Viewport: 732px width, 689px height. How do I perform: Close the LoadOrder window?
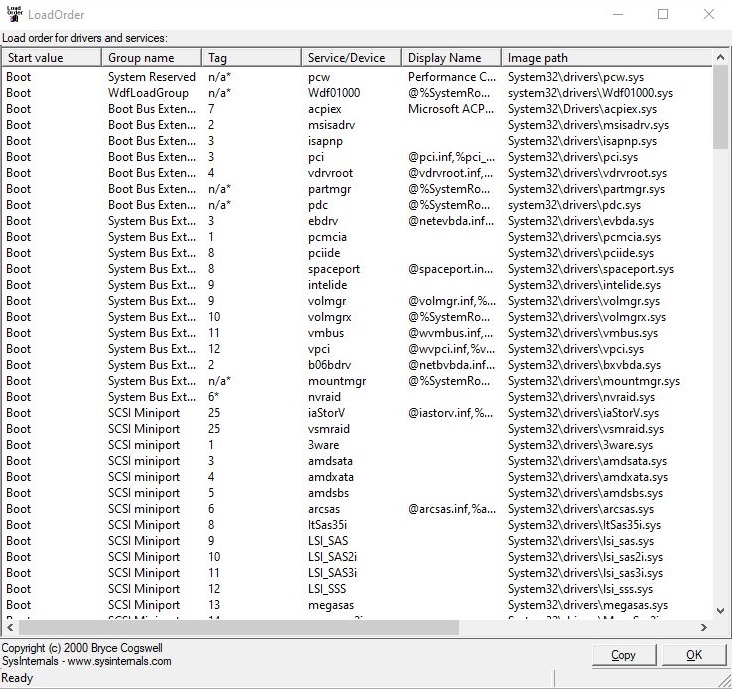coord(709,14)
